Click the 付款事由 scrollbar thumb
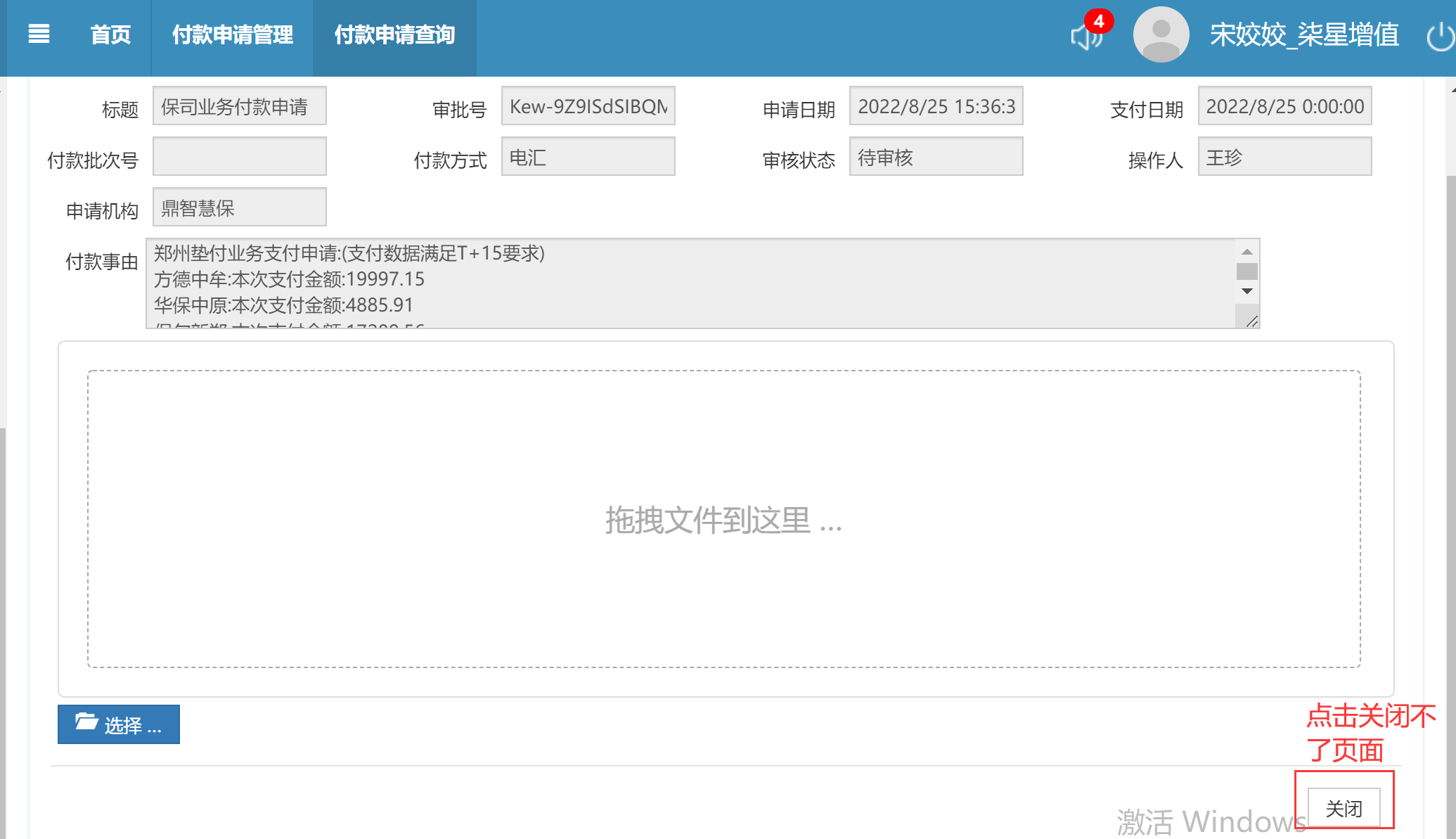This screenshot has width=1456, height=839. coord(1246,271)
